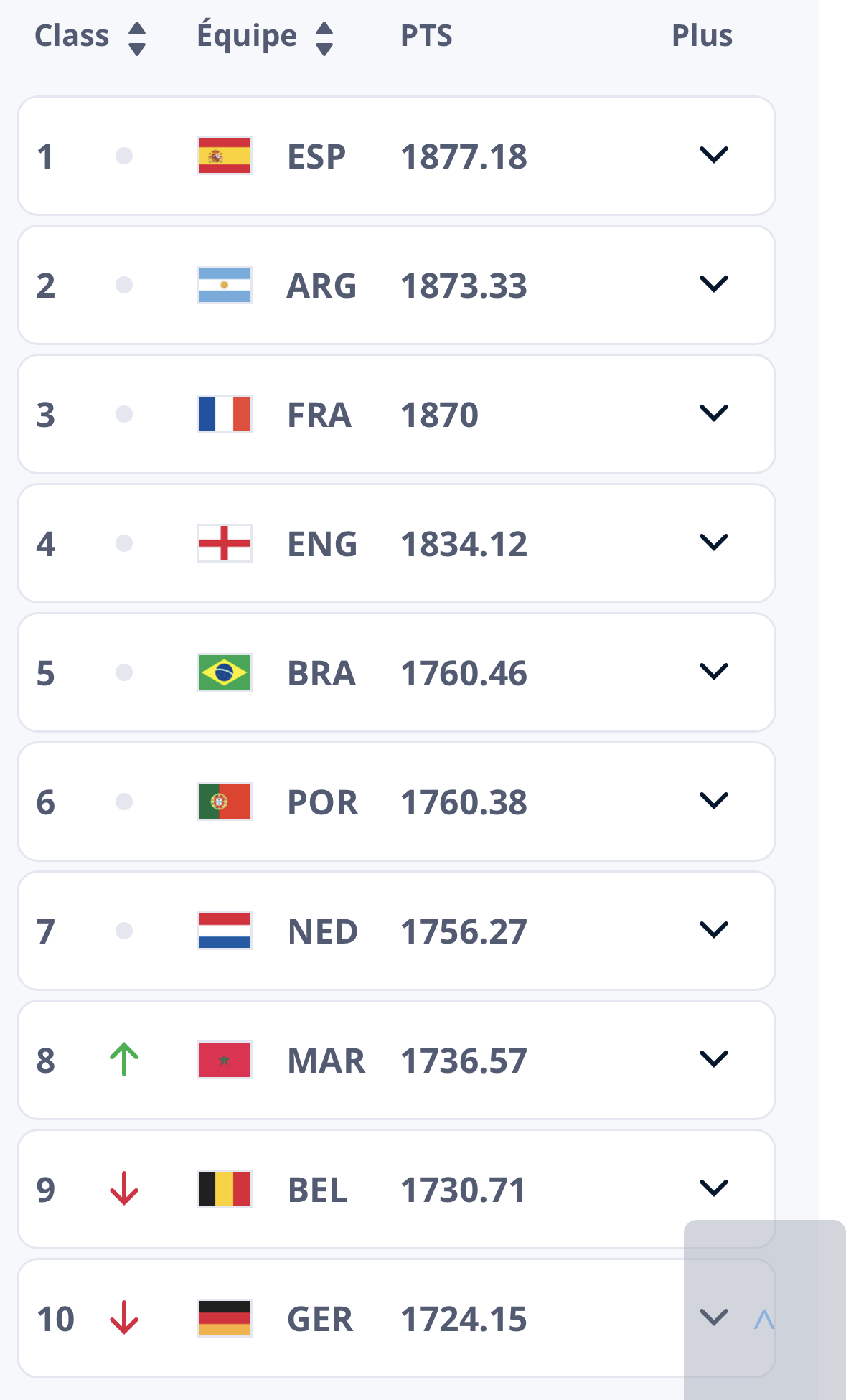
Task: Click the Portugal flag icon
Action: pos(225,802)
